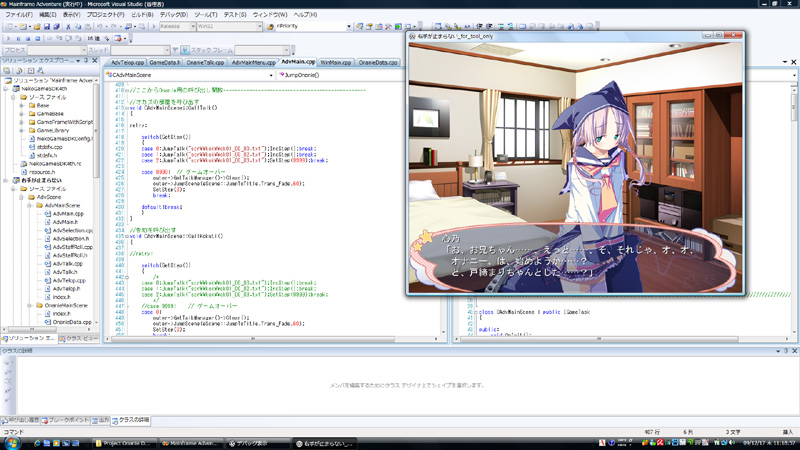Open the 出力 output panel tab
Screen dimensions: 800x450
(x=101, y=420)
